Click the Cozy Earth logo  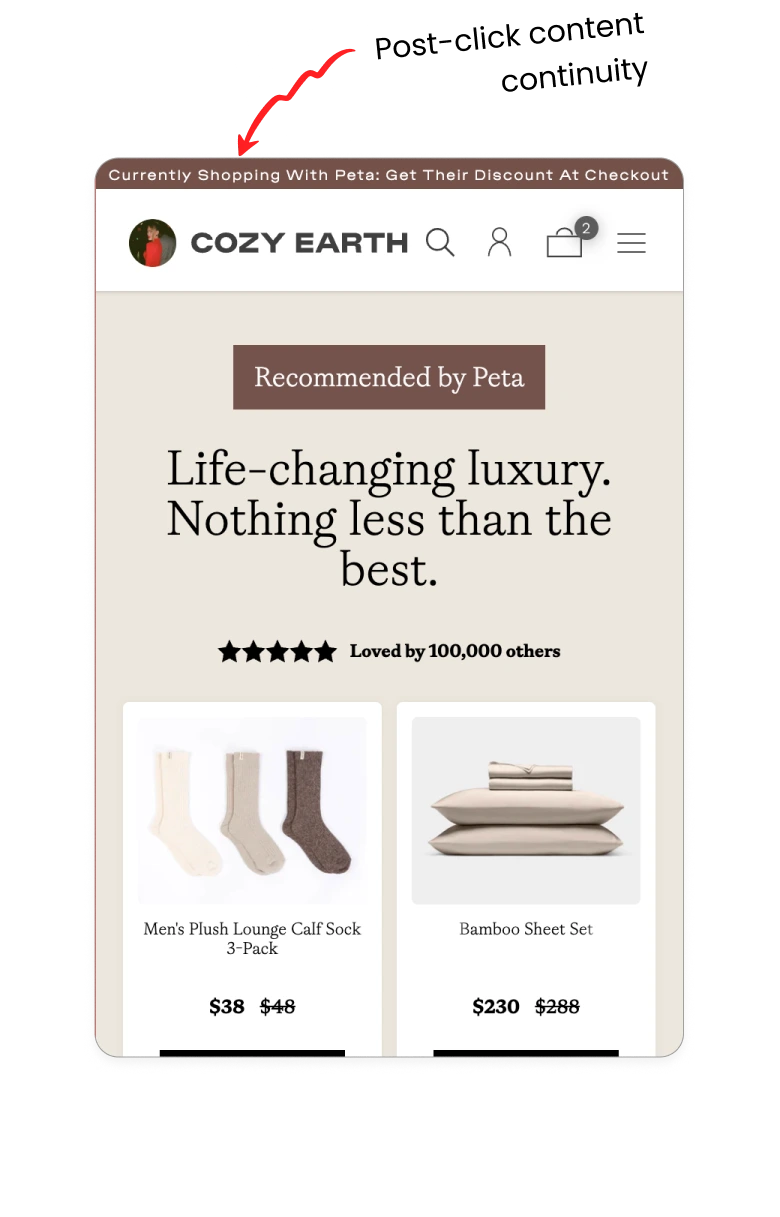(299, 243)
